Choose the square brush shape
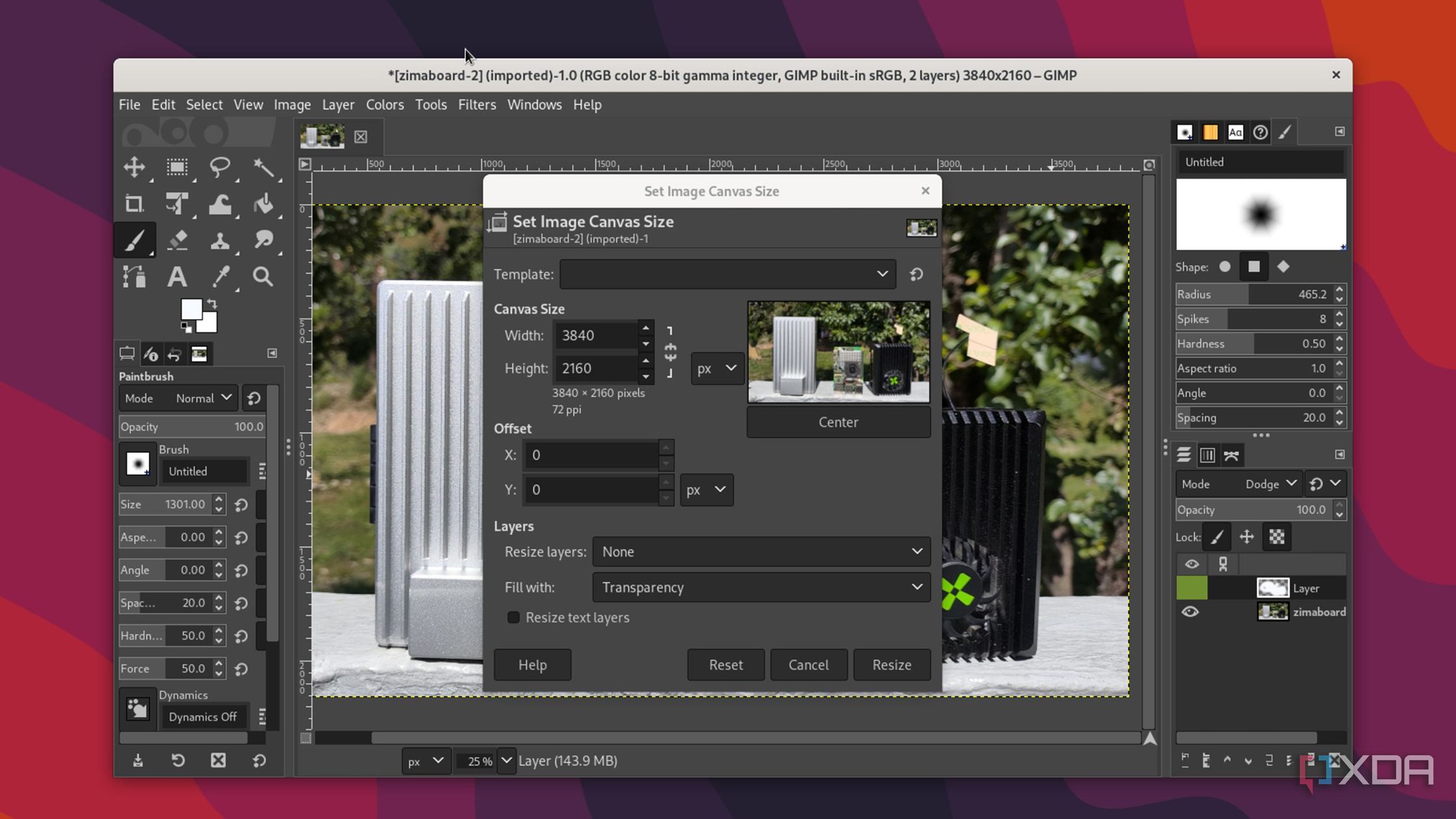Image resolution: width=1456 pixels, height=819 pixels. pyautogui.click(x=1254, y=266)
